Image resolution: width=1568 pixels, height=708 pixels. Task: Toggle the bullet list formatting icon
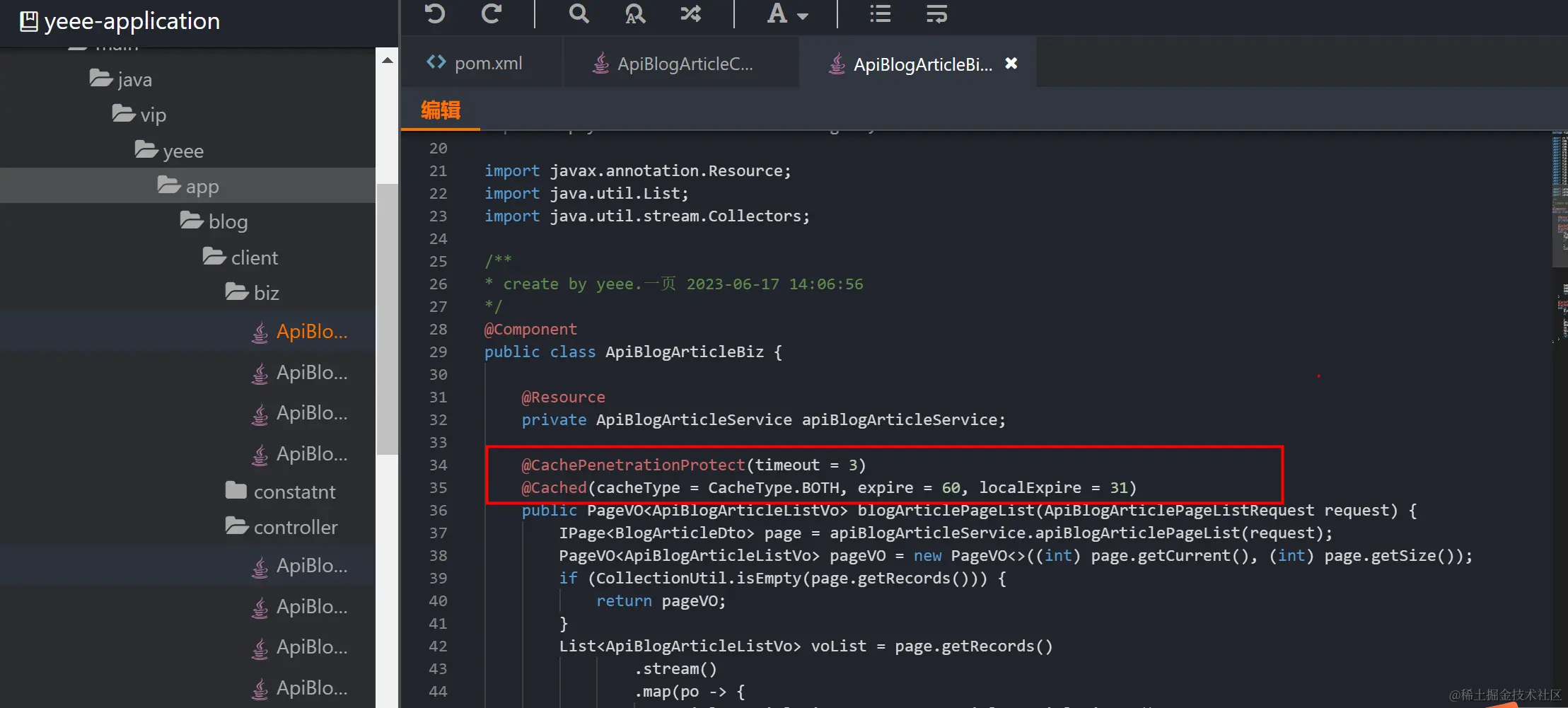[879, 14]
